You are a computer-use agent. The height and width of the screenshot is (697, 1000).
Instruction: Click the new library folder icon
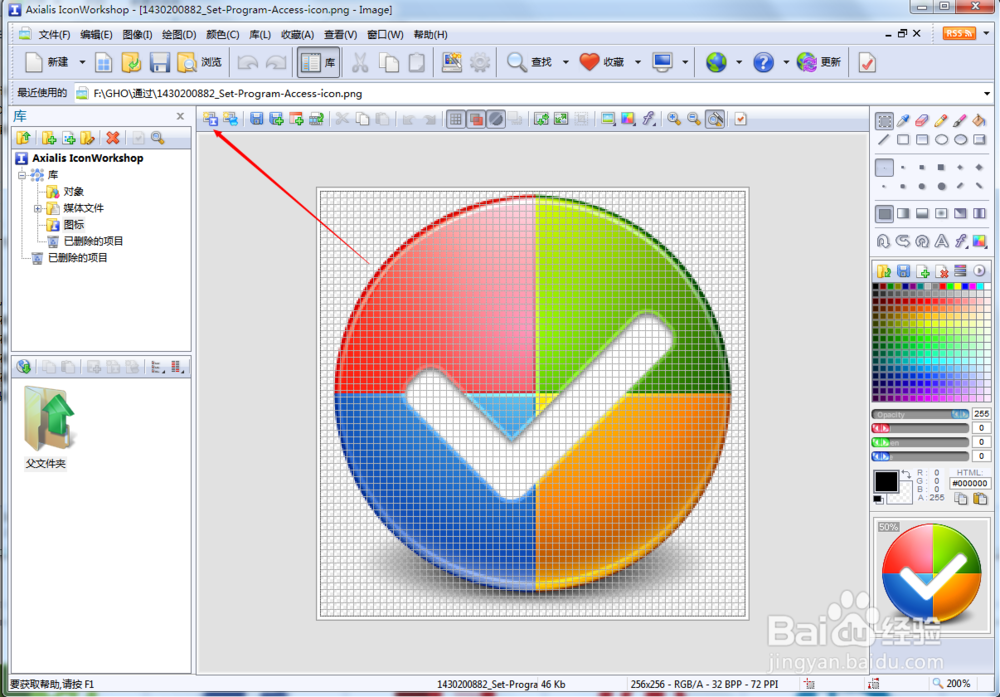[49, 138]
